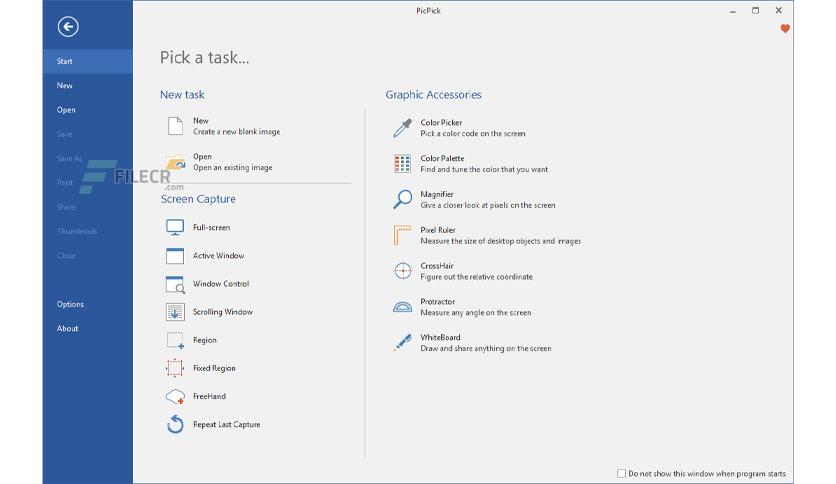This screenshot has width=836, height=484.
Task: Click 'Open an existing image' text
Action: (x=232, y=167)
